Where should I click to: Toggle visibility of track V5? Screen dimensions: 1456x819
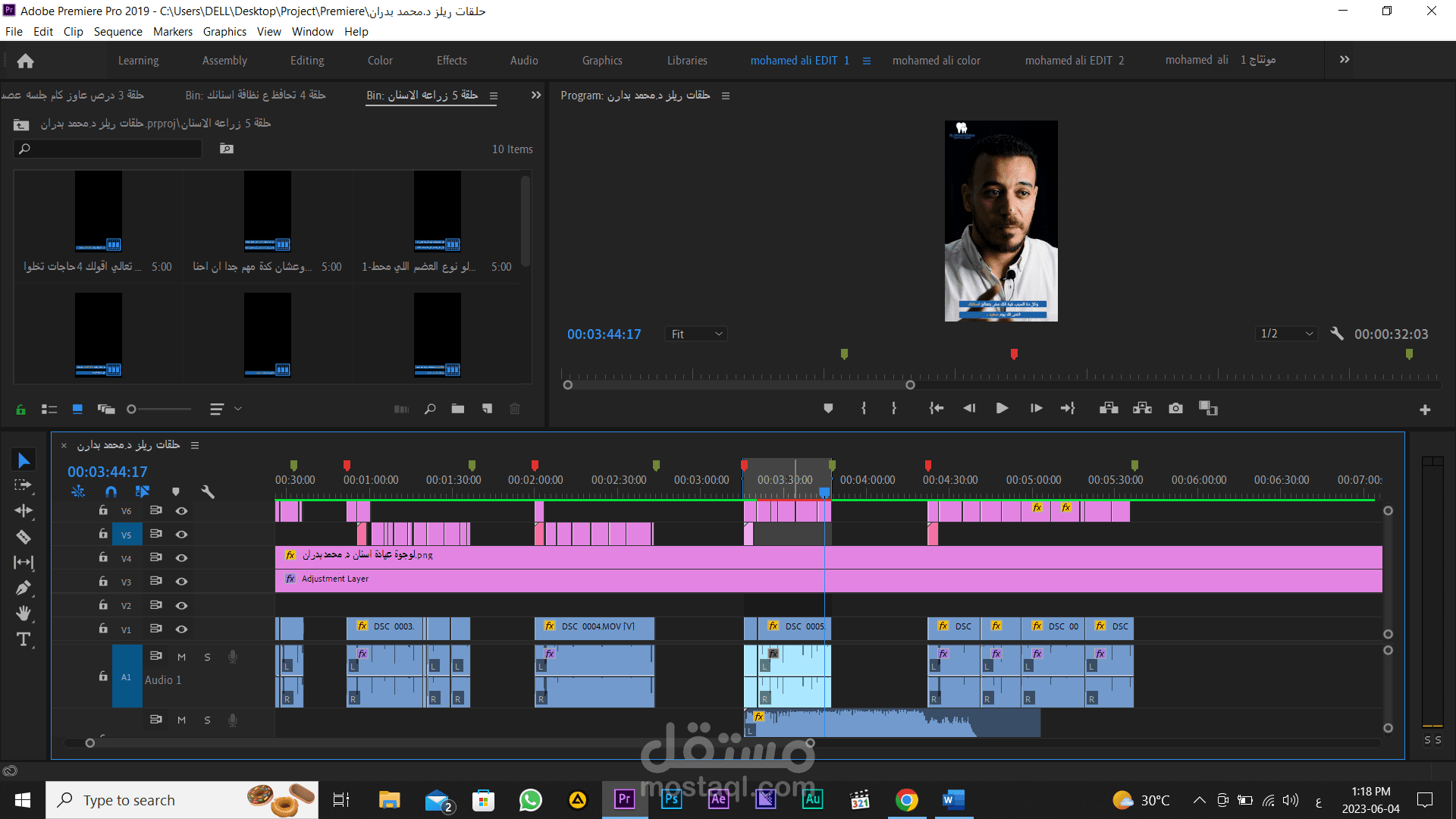click(x=181, y=535)
